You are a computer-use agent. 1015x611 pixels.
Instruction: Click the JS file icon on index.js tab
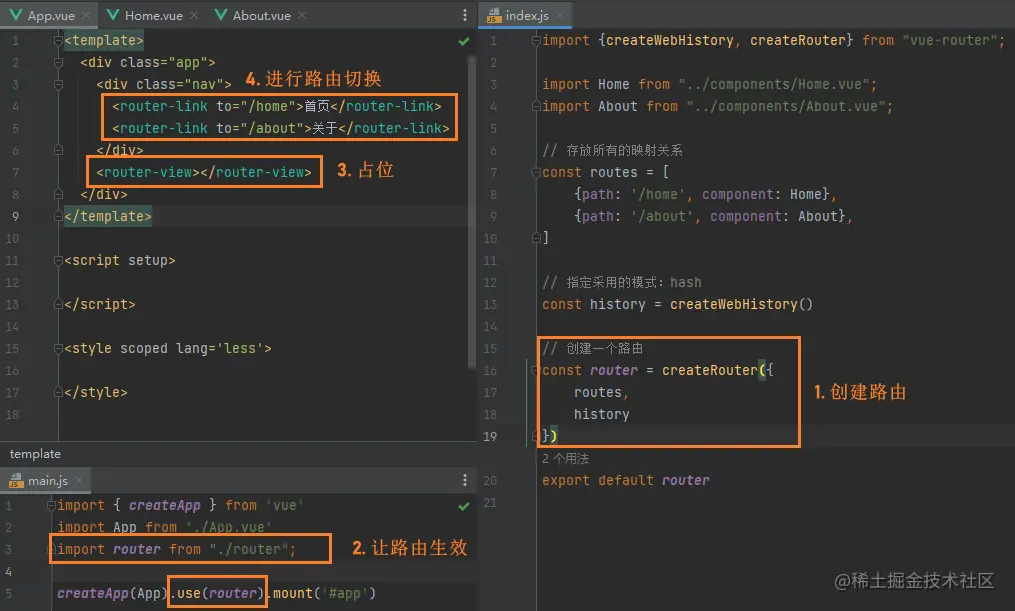pos(493,15)
